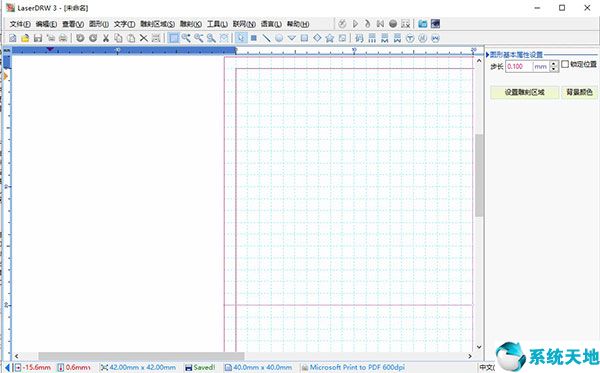Select the diagonal line drawing tool
Viewport: 600px width, 373px height.
[x=266, y=38]
